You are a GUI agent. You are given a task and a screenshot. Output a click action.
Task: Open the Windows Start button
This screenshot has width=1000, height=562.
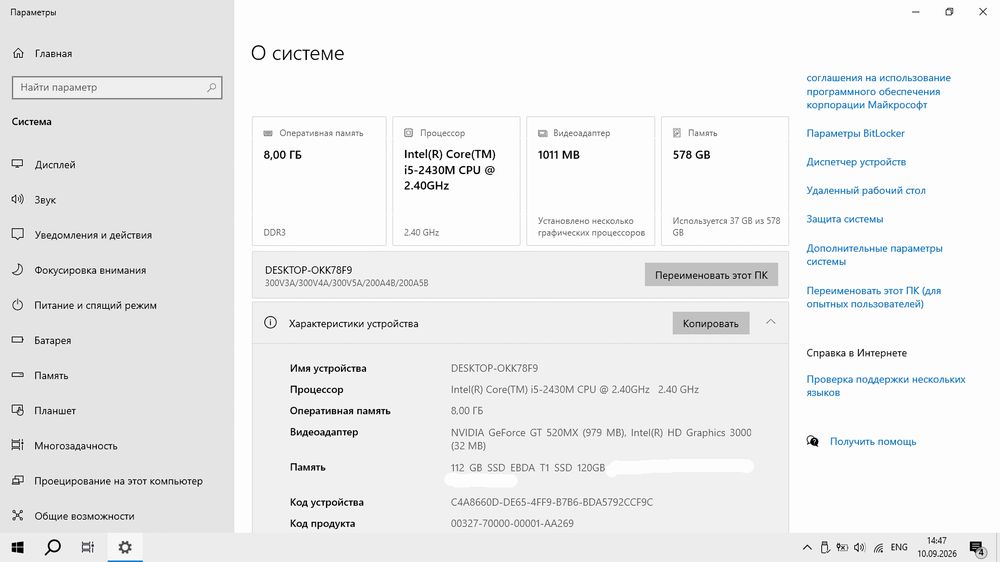point(18,547)
